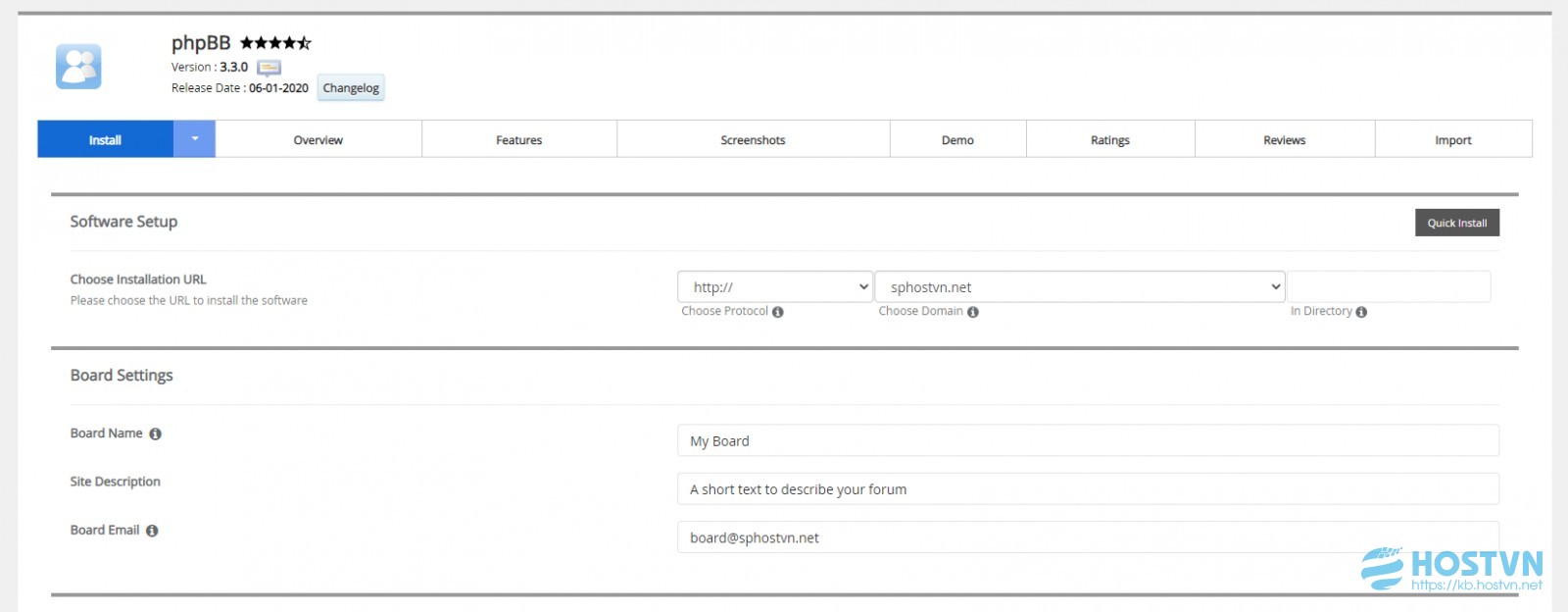Open the http:// protocol dropdown
Screen dimensions: 1568x612
pyautogui.click(x=775, y=287)
